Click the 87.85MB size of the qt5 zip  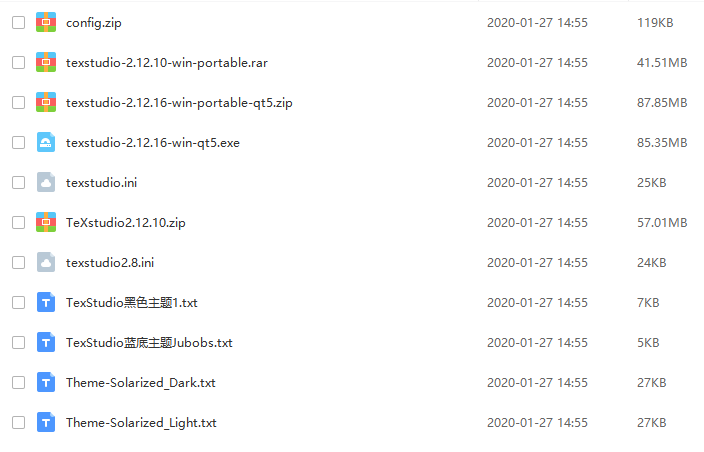pyautogui.click(x=662, y=103)
